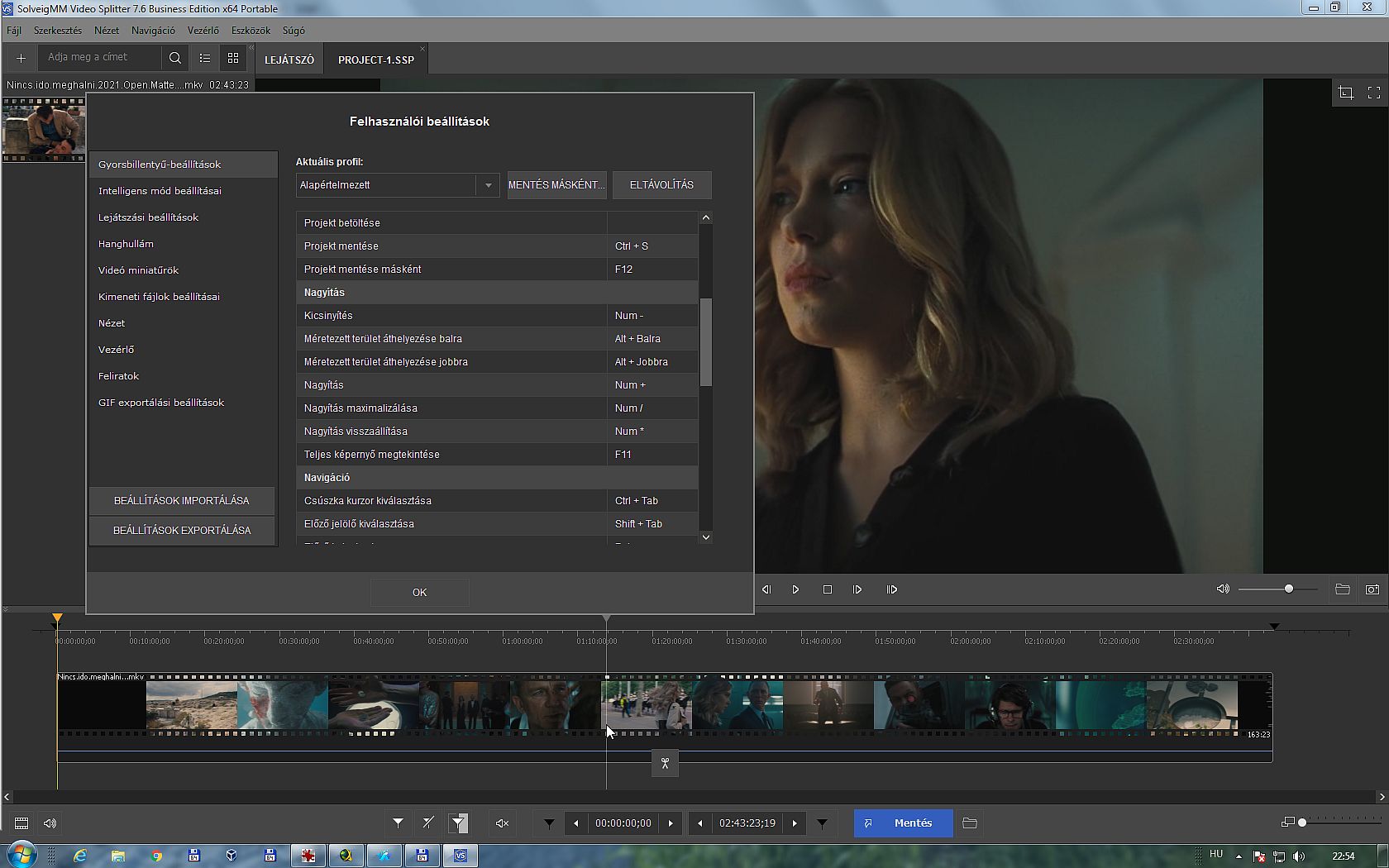Image resolution: width=1389 pixels, height=868 pixels.
Task: Enter fullscreen preview mode
Action: click(x=1374, y=93)
